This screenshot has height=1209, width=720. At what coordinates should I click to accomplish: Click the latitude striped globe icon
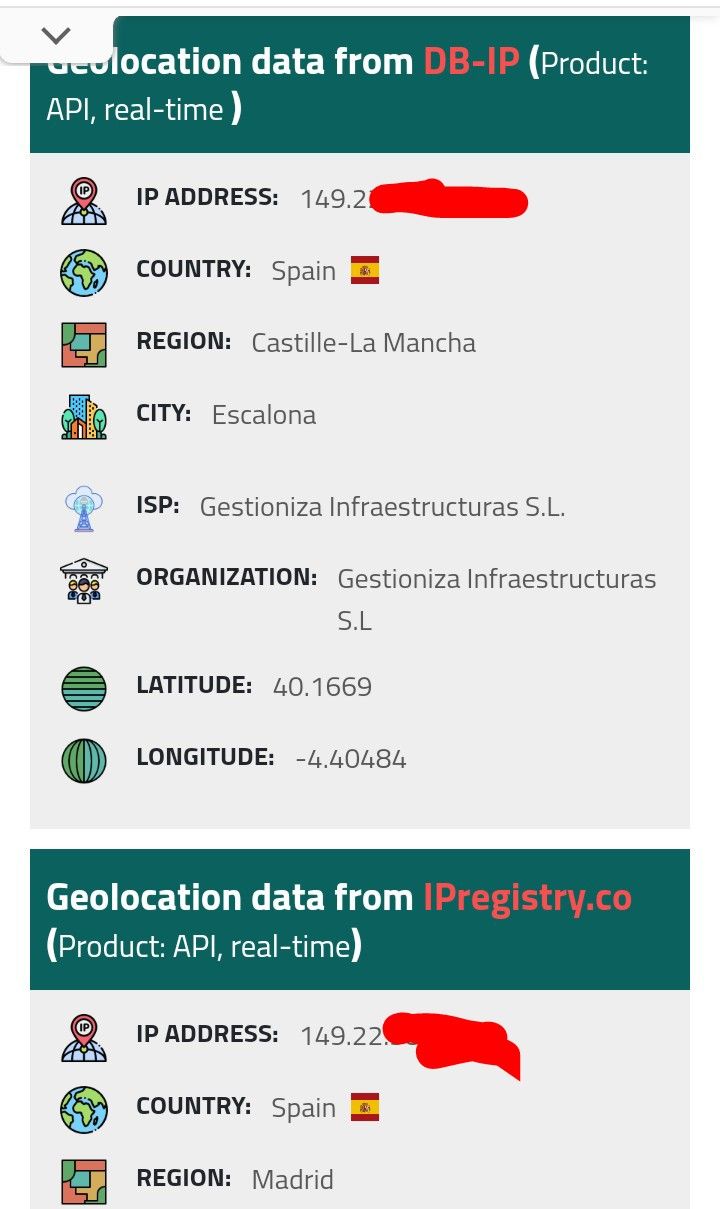click(84, 688)
